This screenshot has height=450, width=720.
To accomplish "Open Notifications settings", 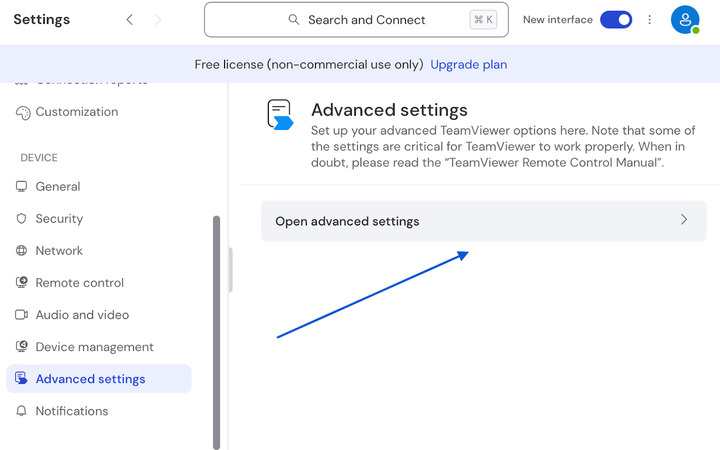I will 72,411.
